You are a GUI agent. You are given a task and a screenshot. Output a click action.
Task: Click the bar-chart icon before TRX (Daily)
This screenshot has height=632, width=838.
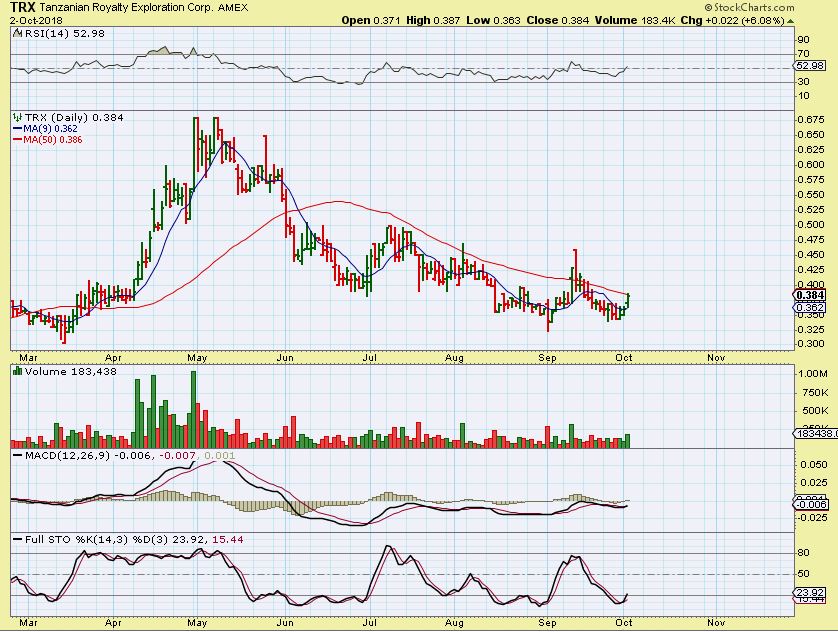[18, 117]
